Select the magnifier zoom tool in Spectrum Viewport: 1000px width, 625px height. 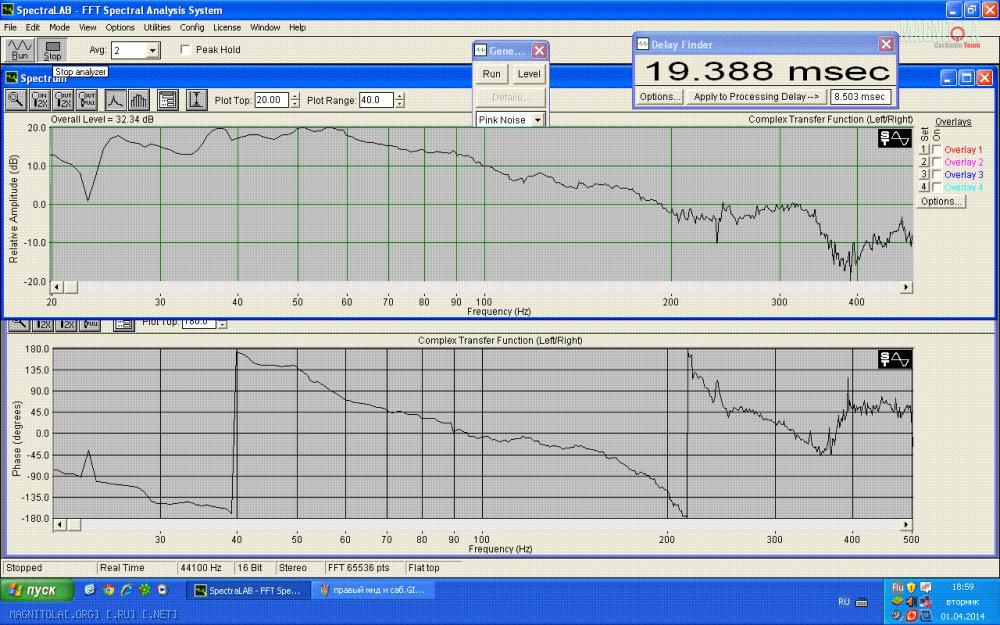(x=17, y=99)
